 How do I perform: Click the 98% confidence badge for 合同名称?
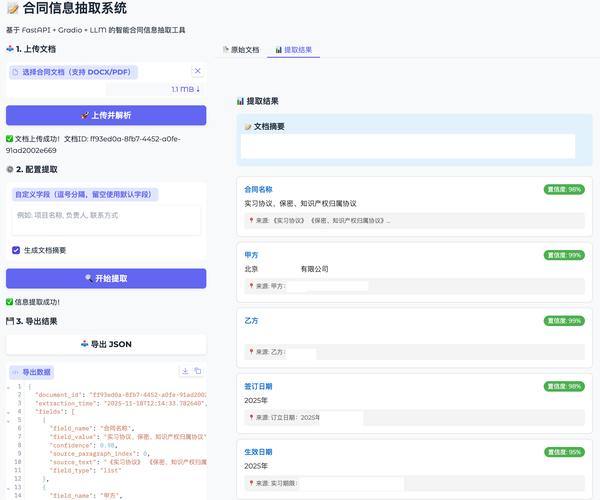click(564, 189)
